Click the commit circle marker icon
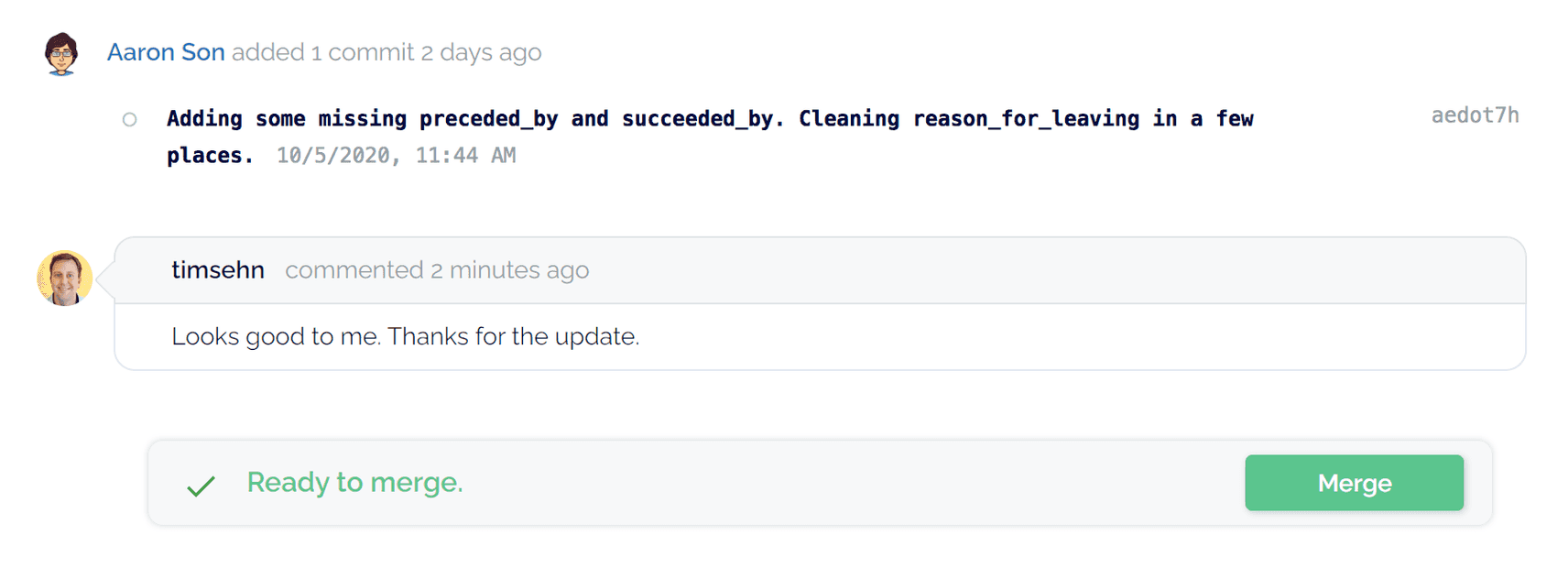The height and width of the screenshot is (579, 1568). (x=130, y=119)
